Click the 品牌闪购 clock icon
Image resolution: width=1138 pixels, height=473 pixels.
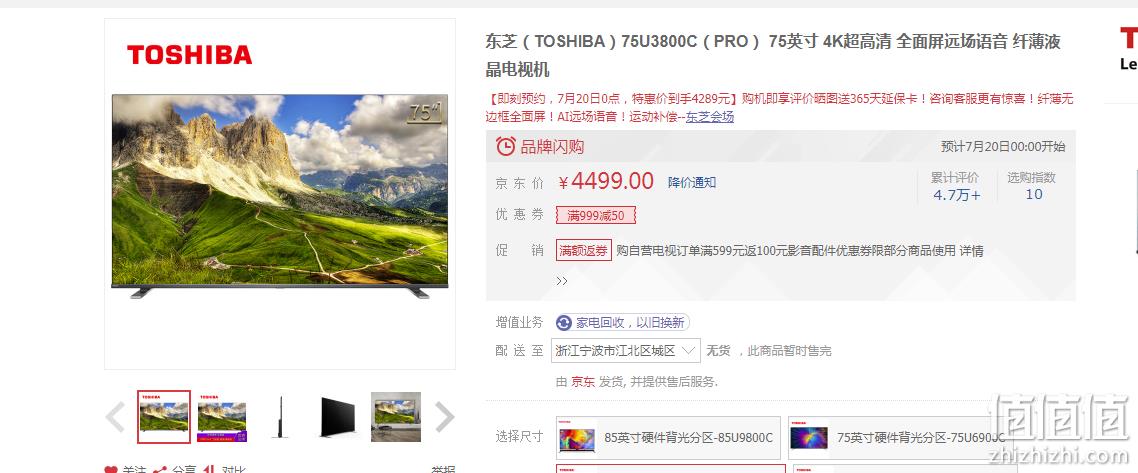[506, 147]
